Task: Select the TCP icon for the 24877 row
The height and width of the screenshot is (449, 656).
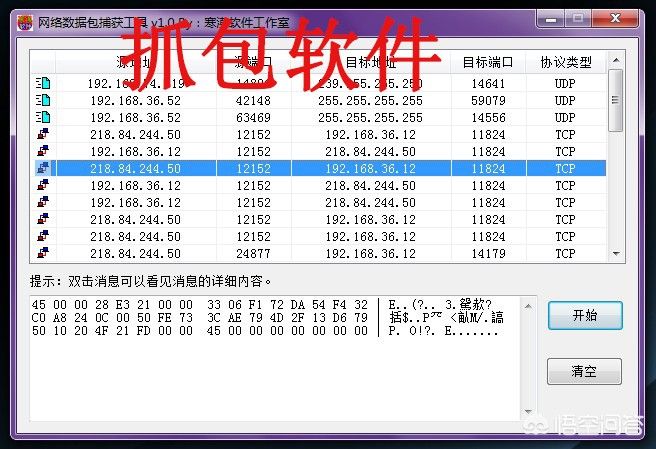Action: point(43,253)
